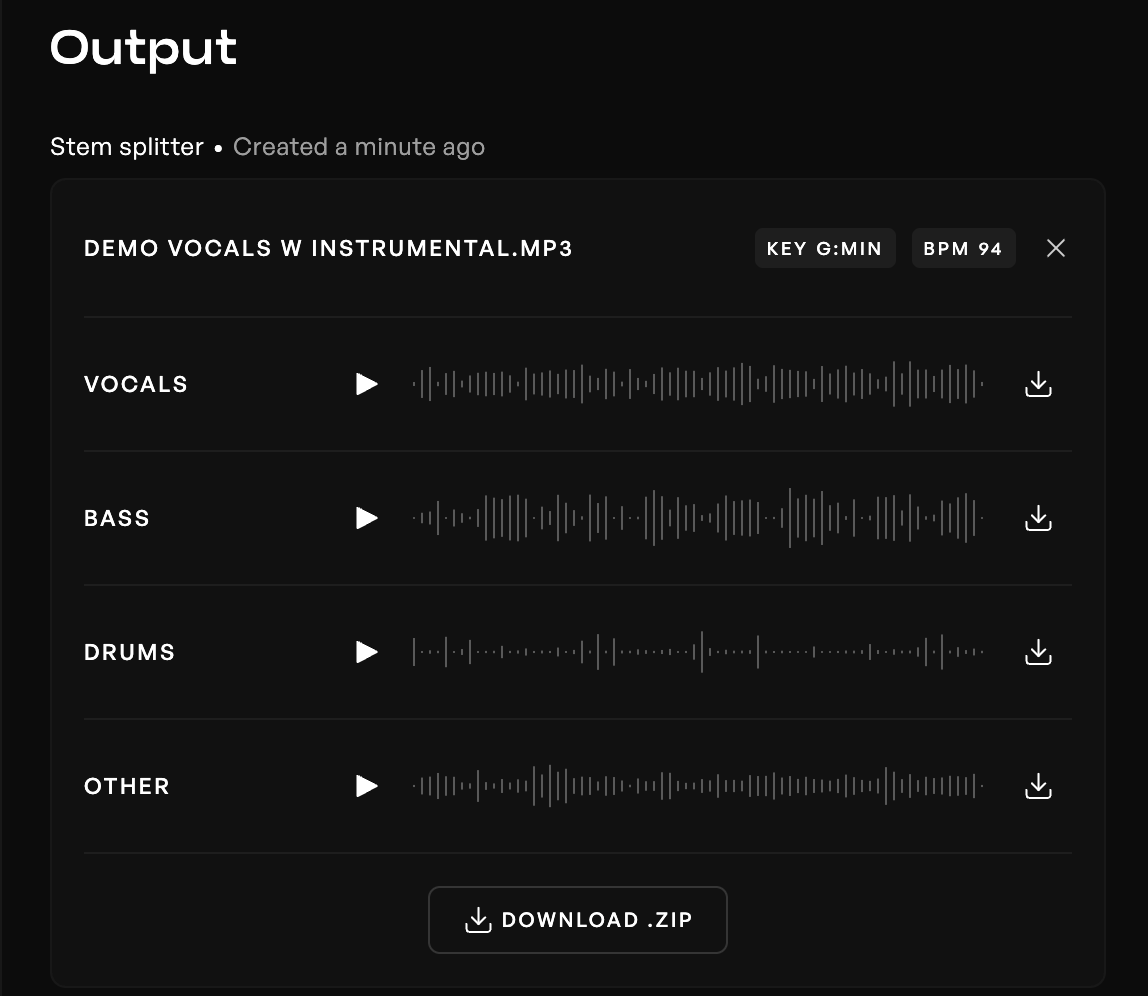This screenshot has height=996, width=1148.
Task: Play the Bass stem
Action: click(366, 518)
